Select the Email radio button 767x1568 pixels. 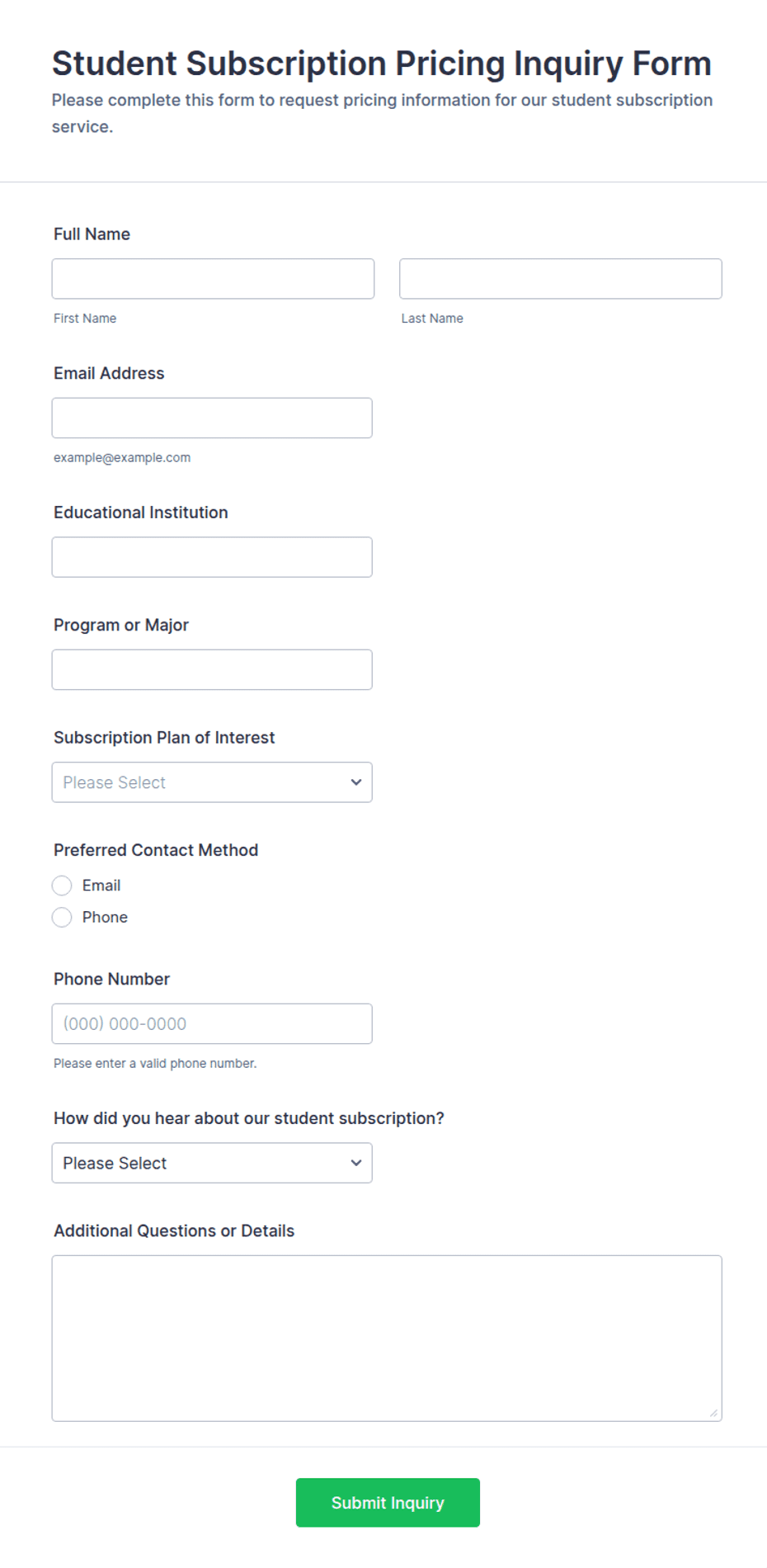click(x=62, y=886)
